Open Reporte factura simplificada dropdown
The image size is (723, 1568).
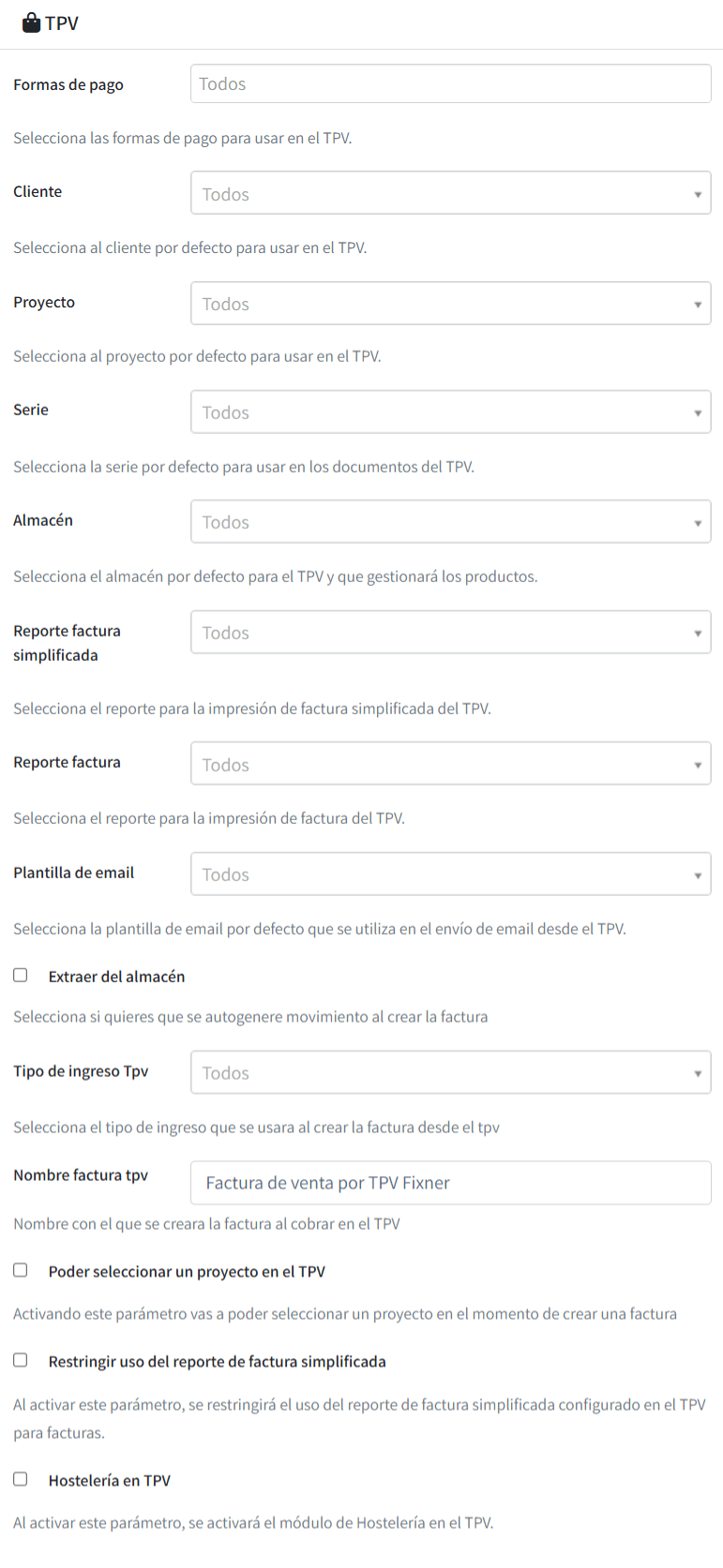pos(451,633)
